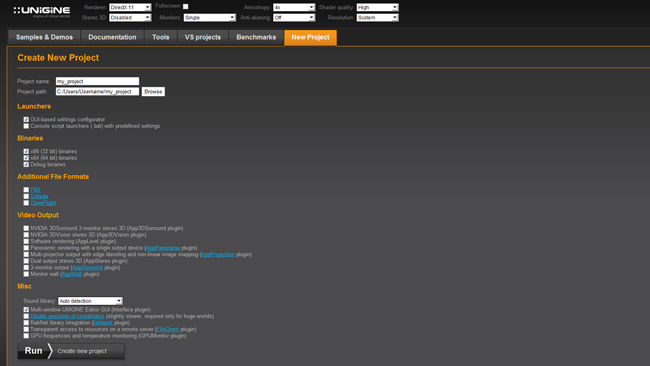Open the Monitors dropdown
The image size is (650, 366).
pyautogui.click(x=209, y=18)
